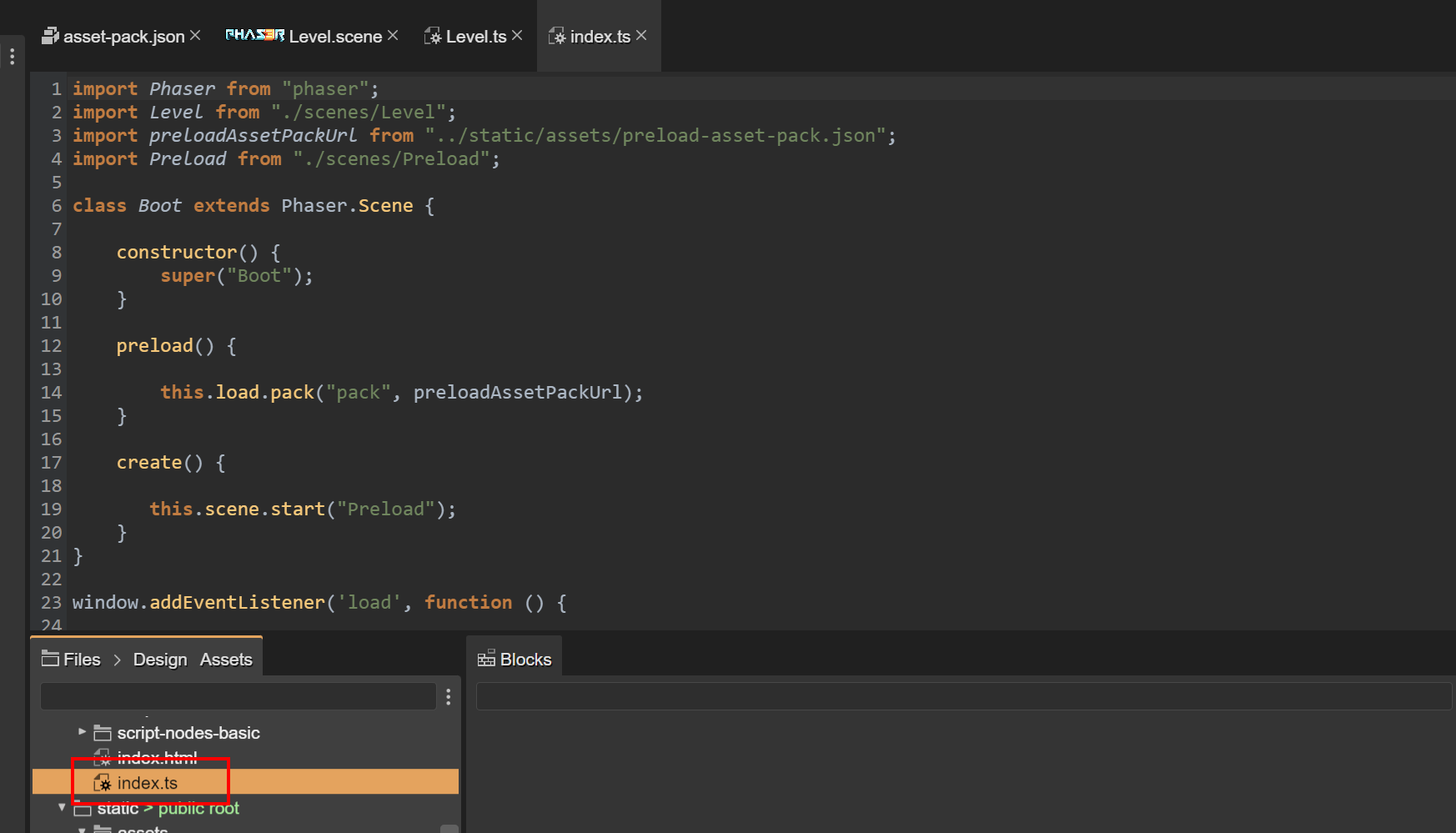1456x833 pixels.
Task: Switch to the Assets section
Action: click(x=226, y=660)
